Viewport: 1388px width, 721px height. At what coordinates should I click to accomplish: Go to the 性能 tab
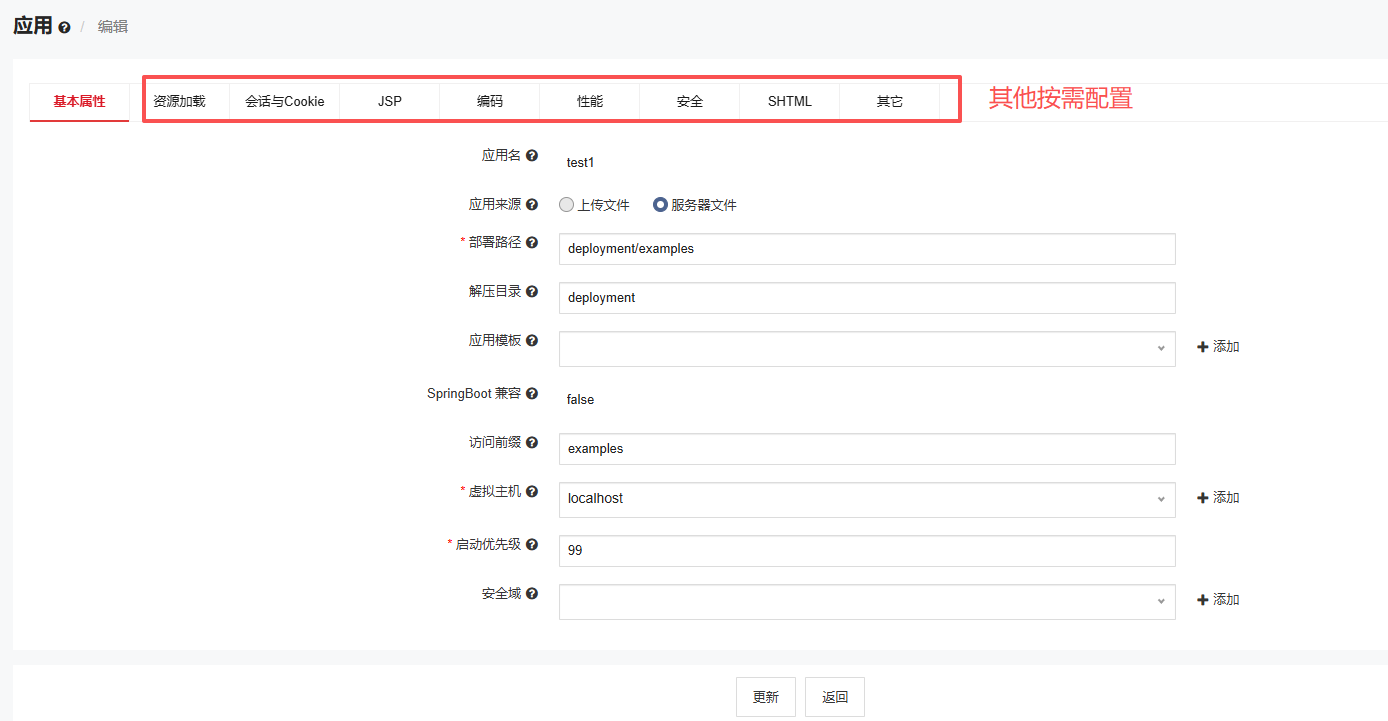(590, 102)
